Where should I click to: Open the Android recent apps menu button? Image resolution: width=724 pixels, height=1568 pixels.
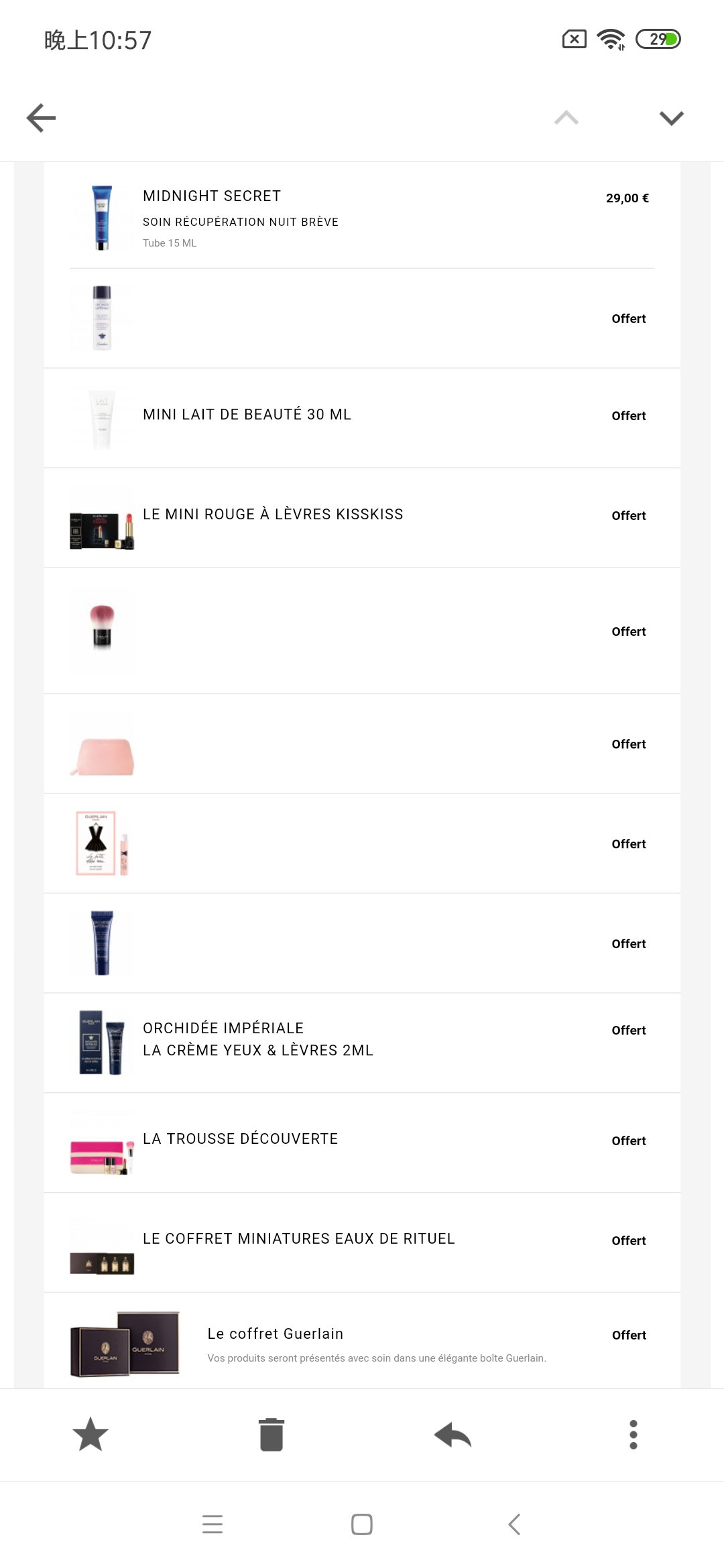tap(213, 1524)
